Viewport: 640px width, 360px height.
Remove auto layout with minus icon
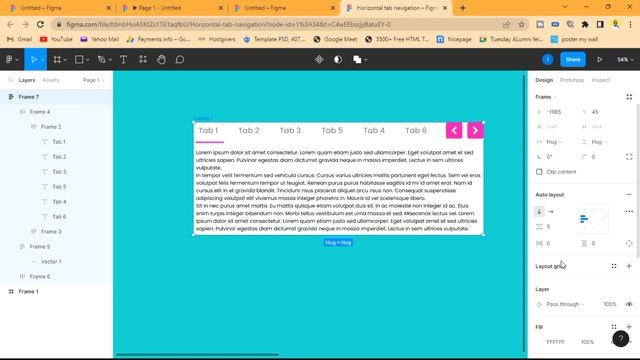(x=629, y=195)
